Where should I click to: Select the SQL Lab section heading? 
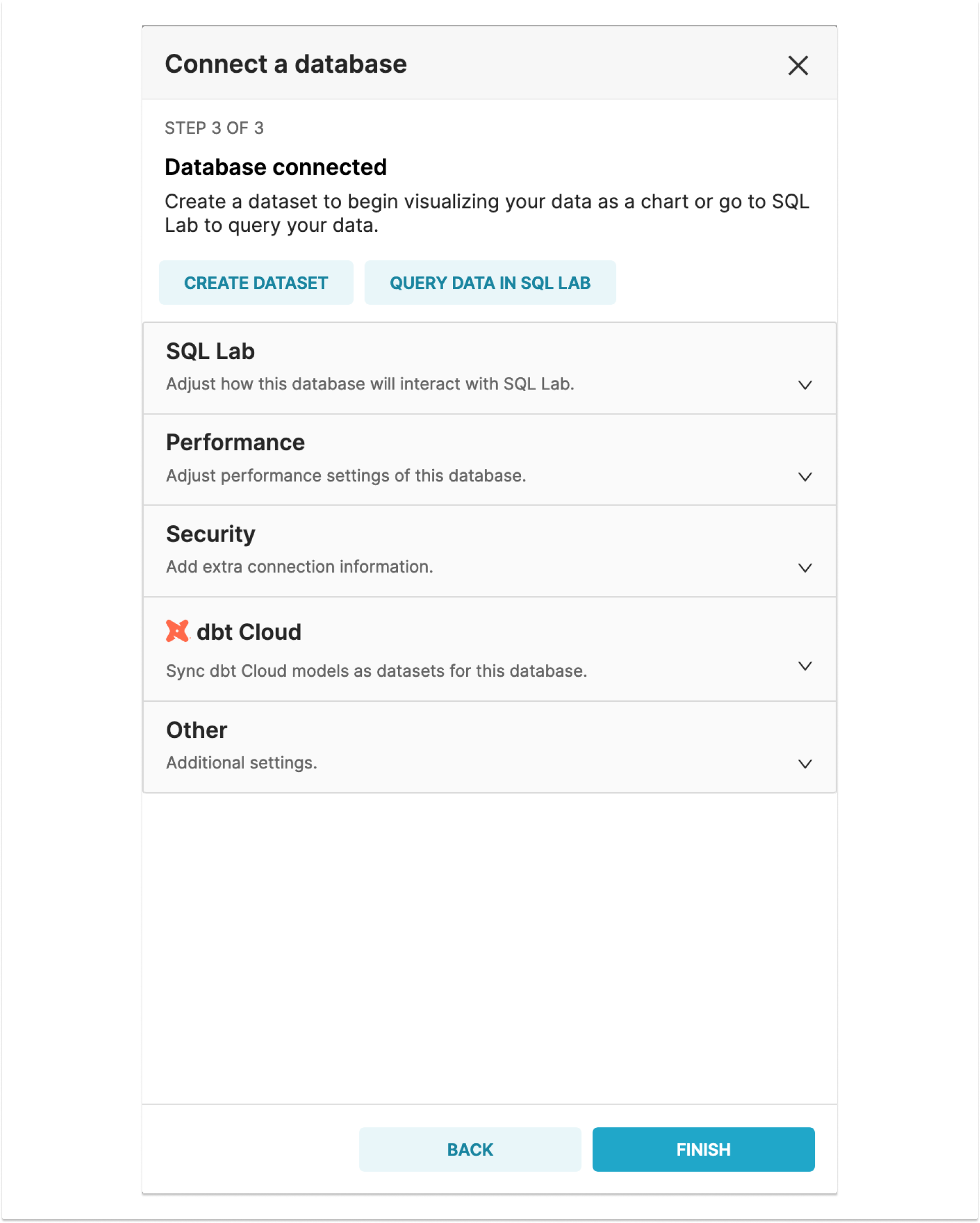click(x=210, y=351)
